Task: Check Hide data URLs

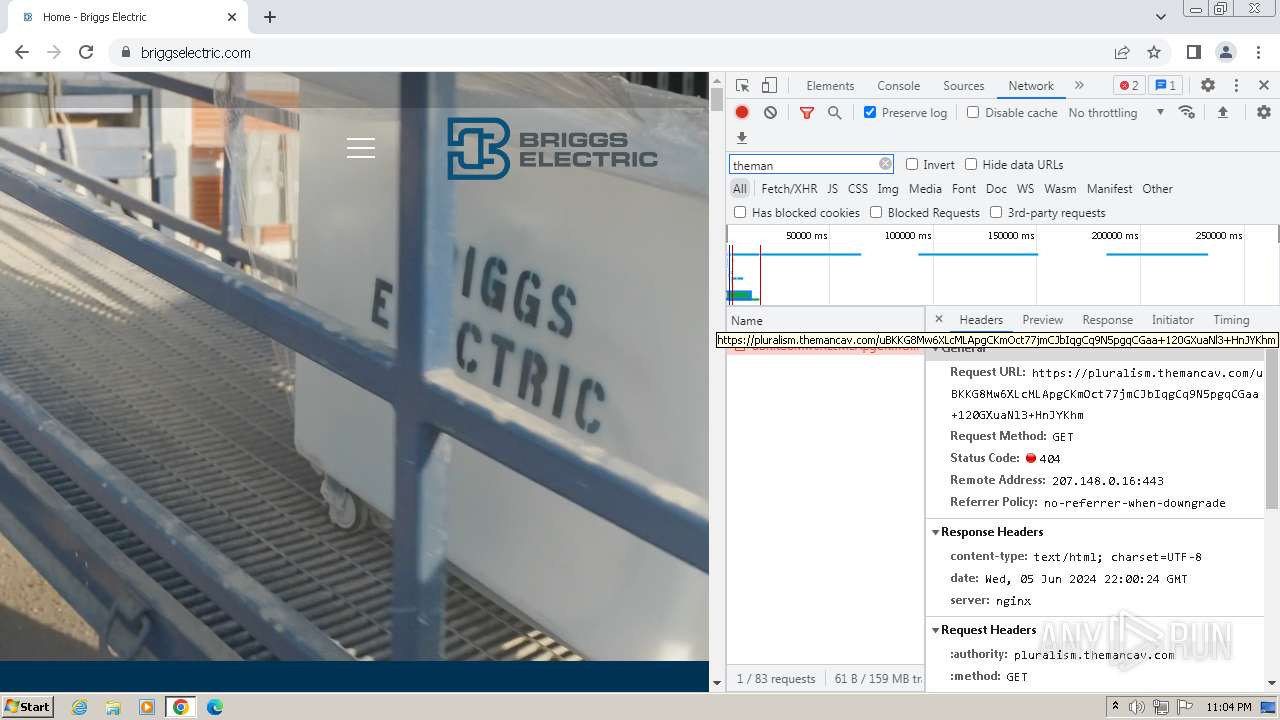Action: tap(971, 164)
